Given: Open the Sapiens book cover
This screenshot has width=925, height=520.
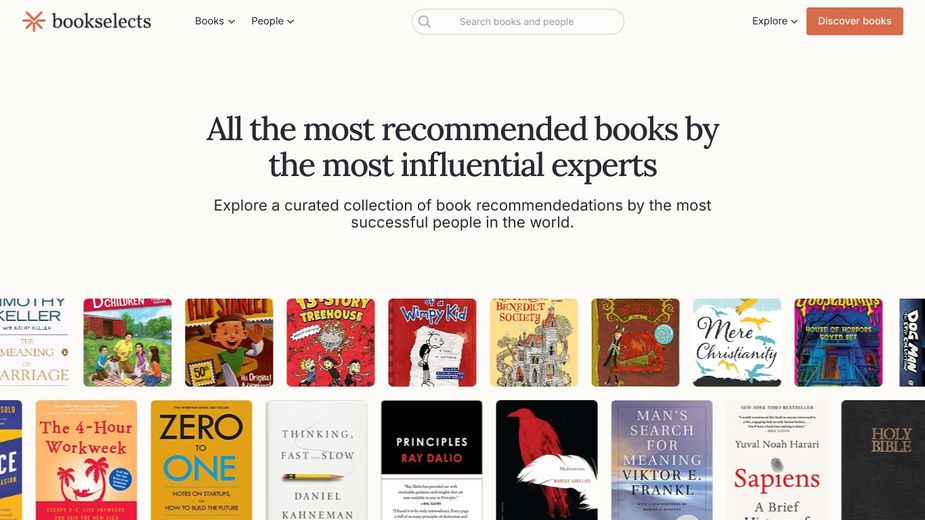Looking at the screenshot, I should click(x=777, y=460).
